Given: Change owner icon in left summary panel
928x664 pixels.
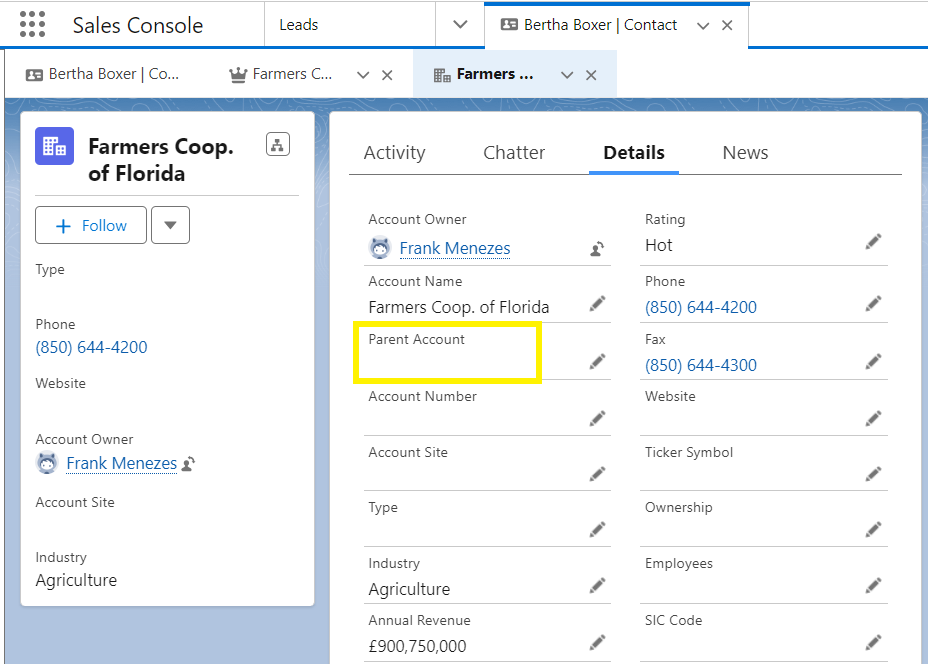Looking at the screenshot, I should [x=188, y=463].
